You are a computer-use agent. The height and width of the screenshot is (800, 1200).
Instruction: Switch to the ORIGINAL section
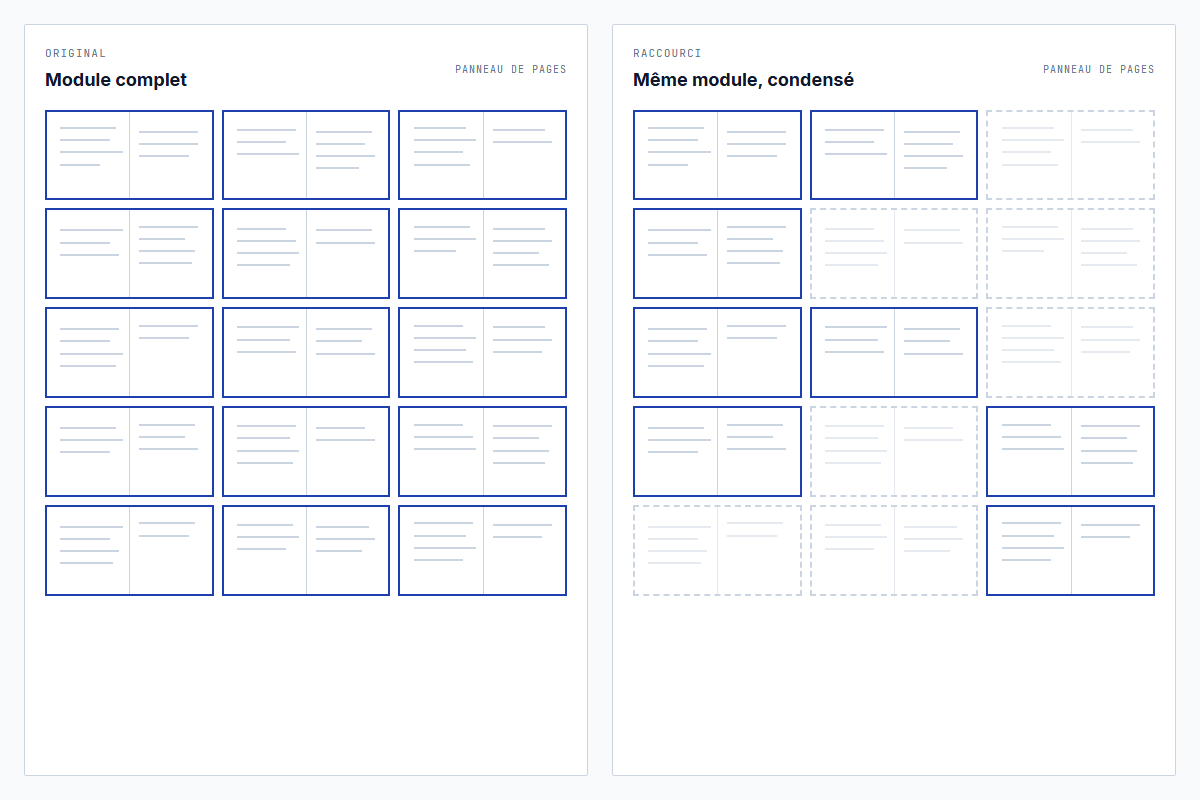[x=74, y=53]
